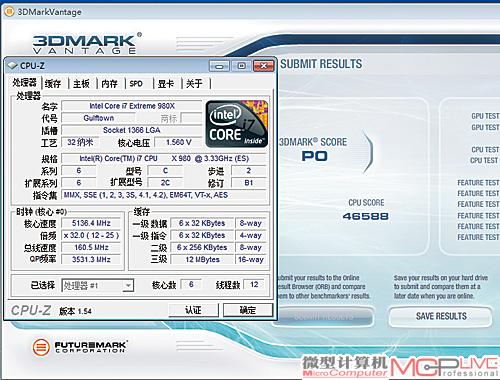Minimize the CPU-Z window

(x=219, y=66)
